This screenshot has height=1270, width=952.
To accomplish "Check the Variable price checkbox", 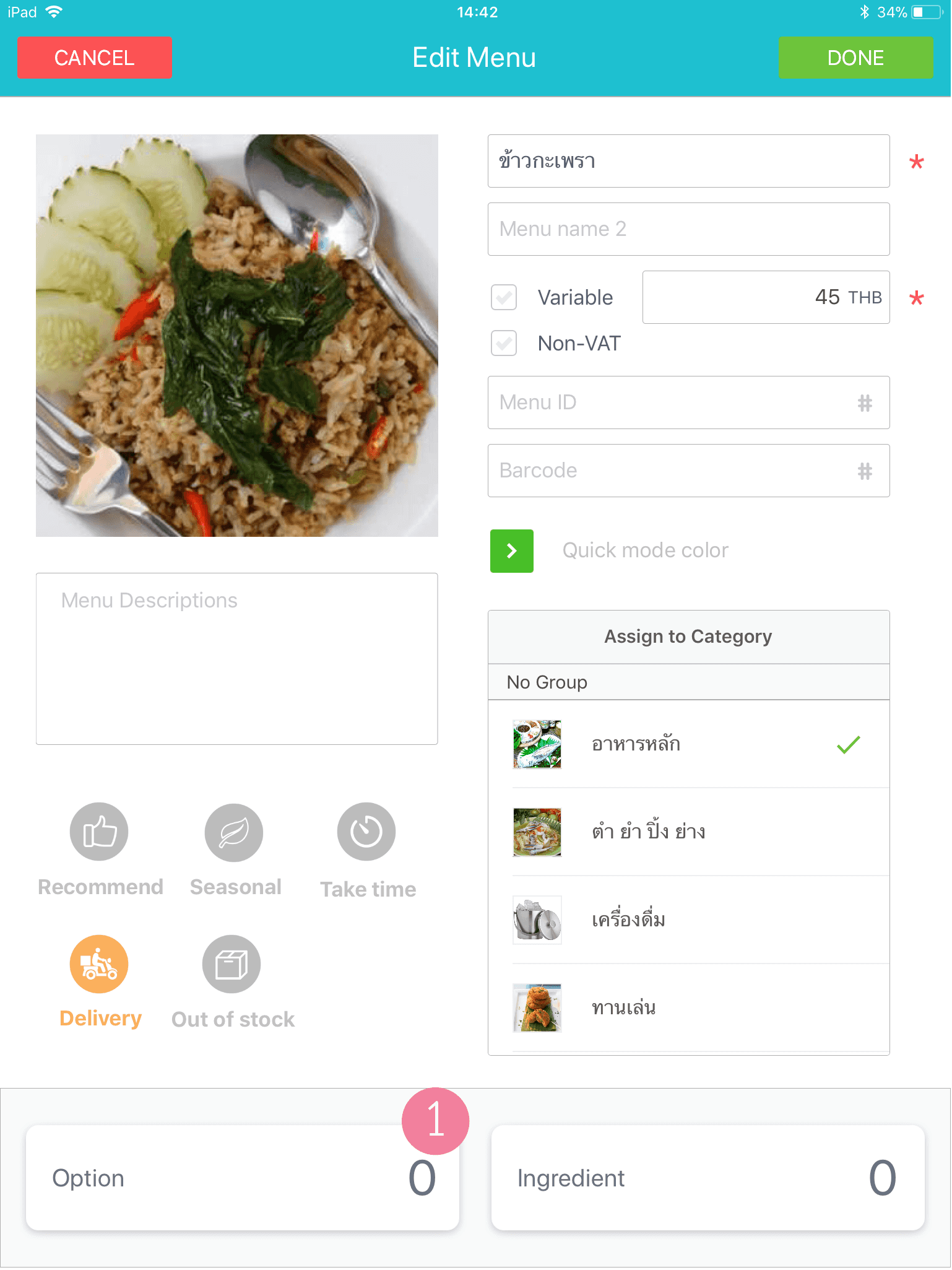I will pos(504,297).
